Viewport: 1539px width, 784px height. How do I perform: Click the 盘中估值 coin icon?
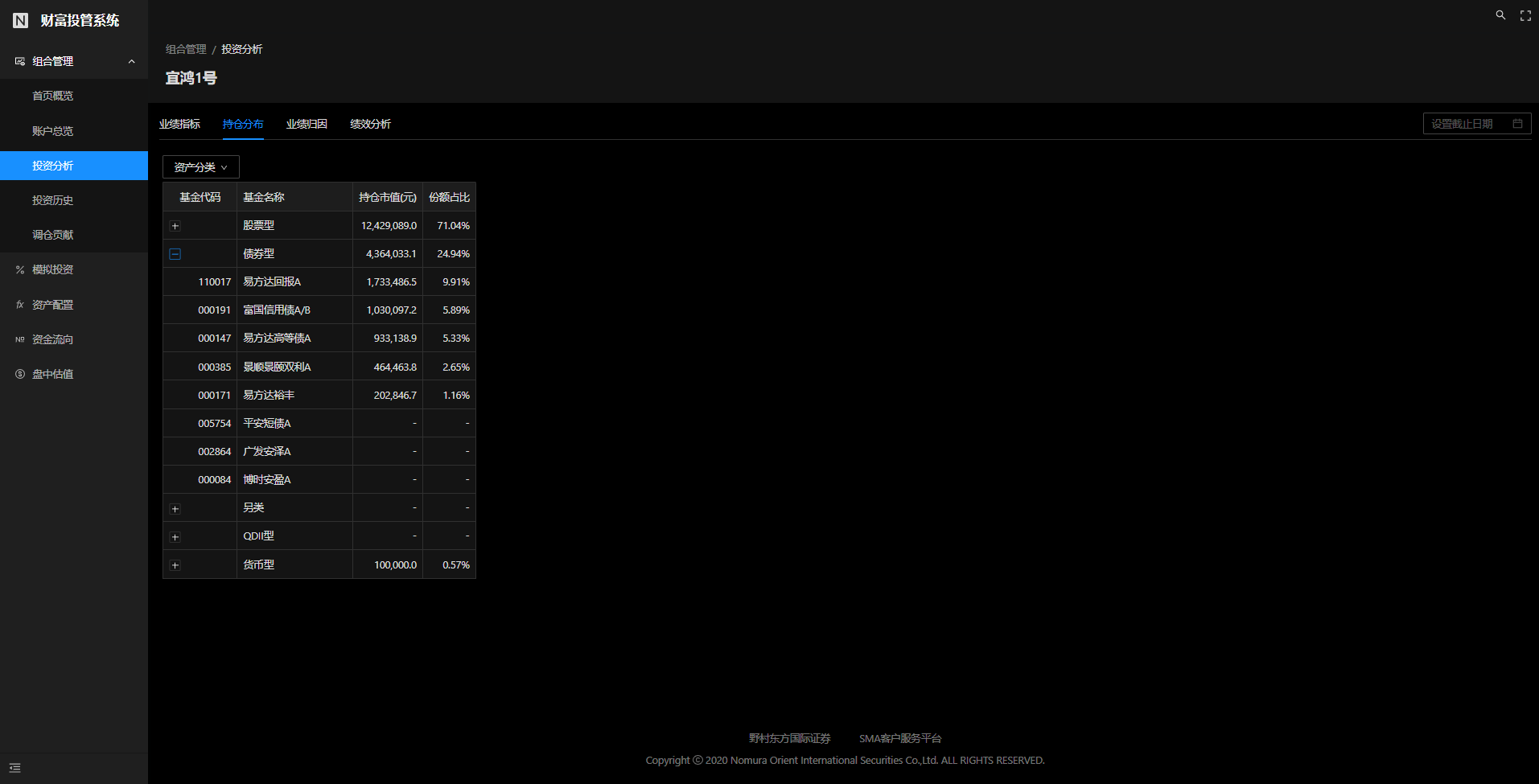(x=20, y=374)
